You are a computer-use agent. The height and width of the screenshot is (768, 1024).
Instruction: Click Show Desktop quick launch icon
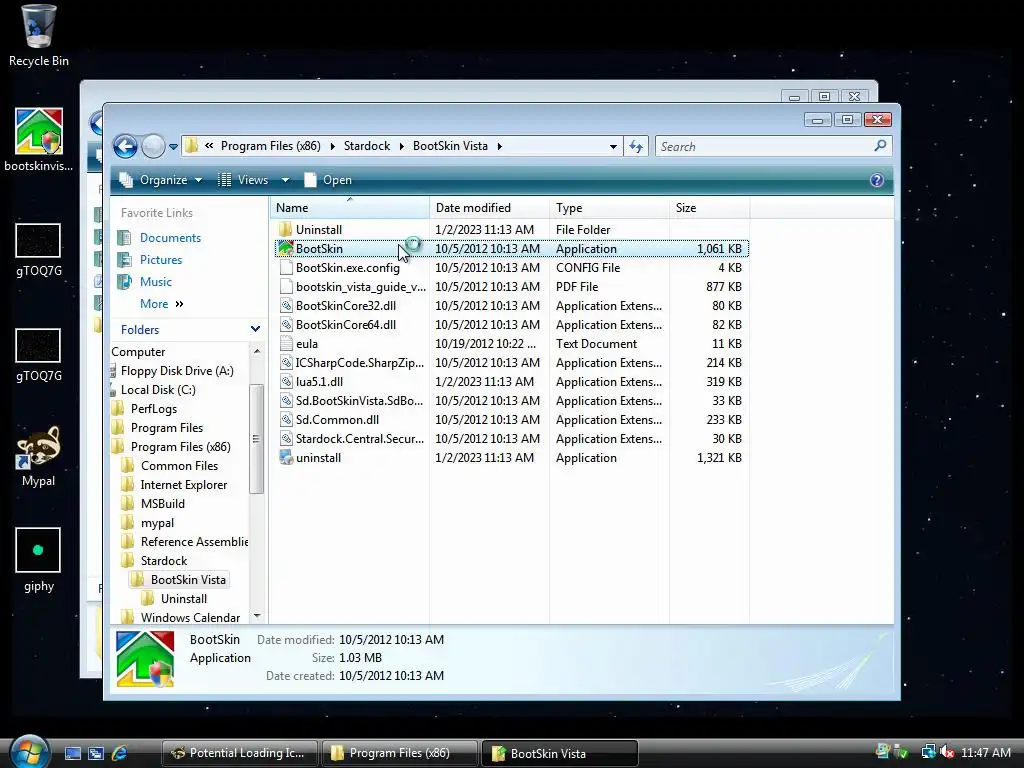coord(72,753)
